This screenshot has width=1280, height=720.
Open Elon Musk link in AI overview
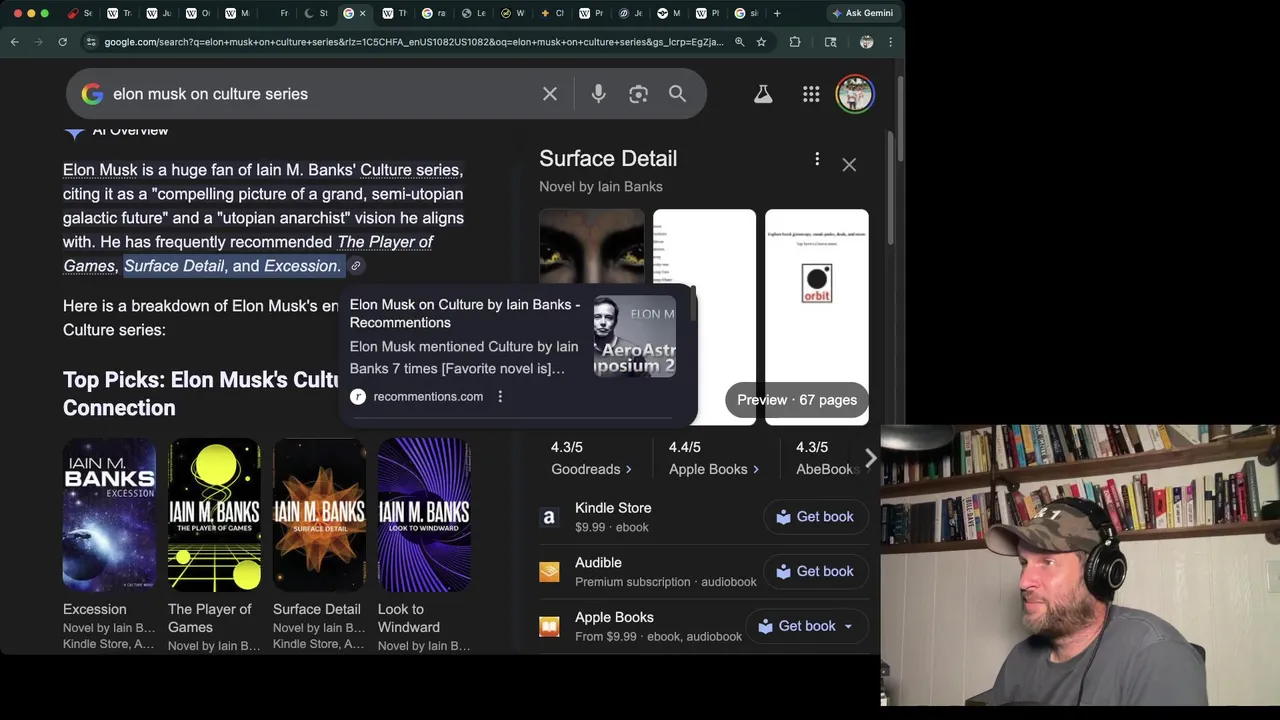pos(100,170)
